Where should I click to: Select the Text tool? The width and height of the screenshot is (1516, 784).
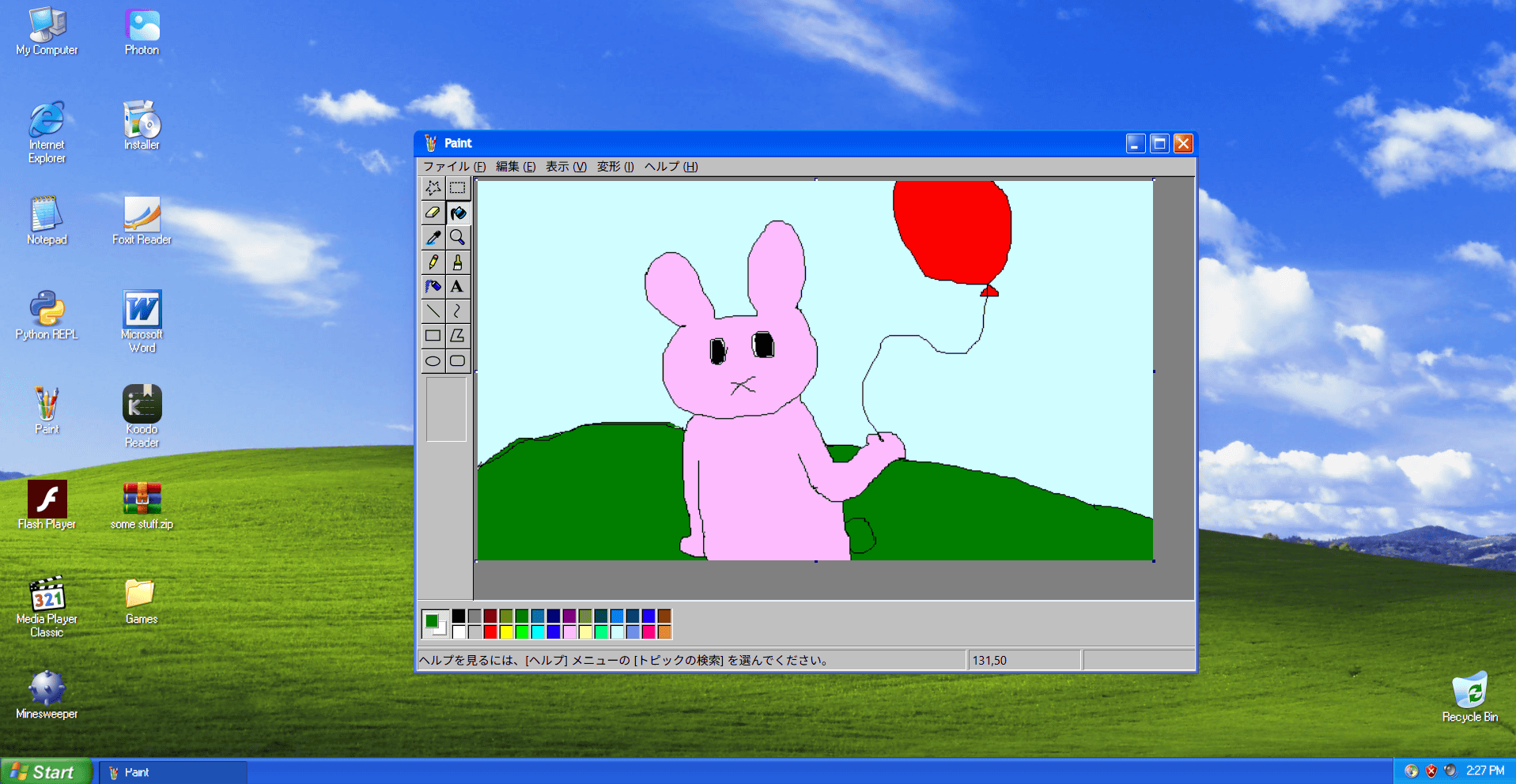458,286
